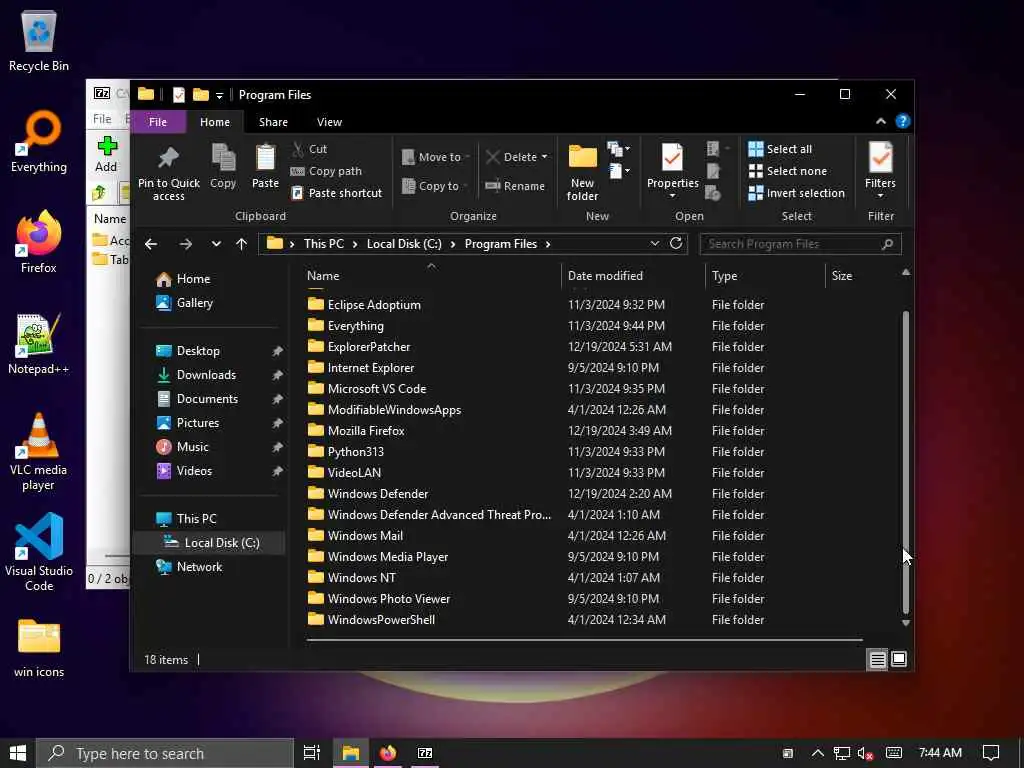1024x768 pixels.
Task: Click the vertical scrollbar in file list
Action: [905, 460]
